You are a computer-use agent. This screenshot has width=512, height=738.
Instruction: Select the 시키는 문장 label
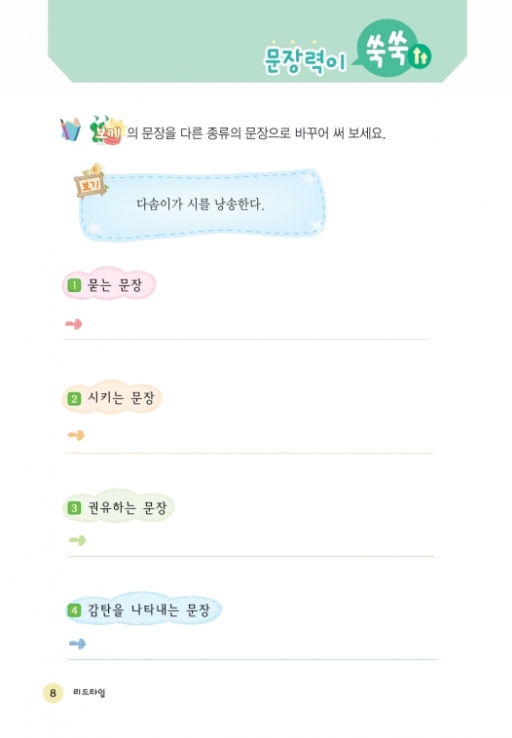pos(121,398)
